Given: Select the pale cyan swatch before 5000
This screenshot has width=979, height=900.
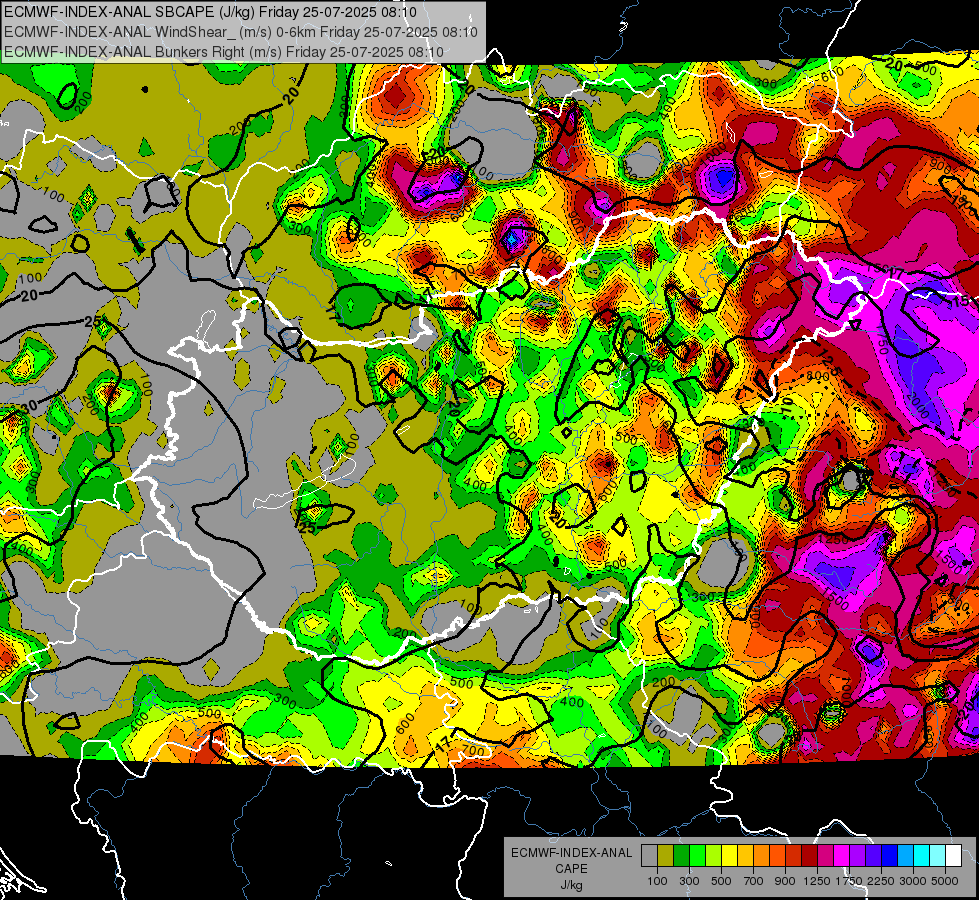Looking at the screenshot, I should pos(938,856).
